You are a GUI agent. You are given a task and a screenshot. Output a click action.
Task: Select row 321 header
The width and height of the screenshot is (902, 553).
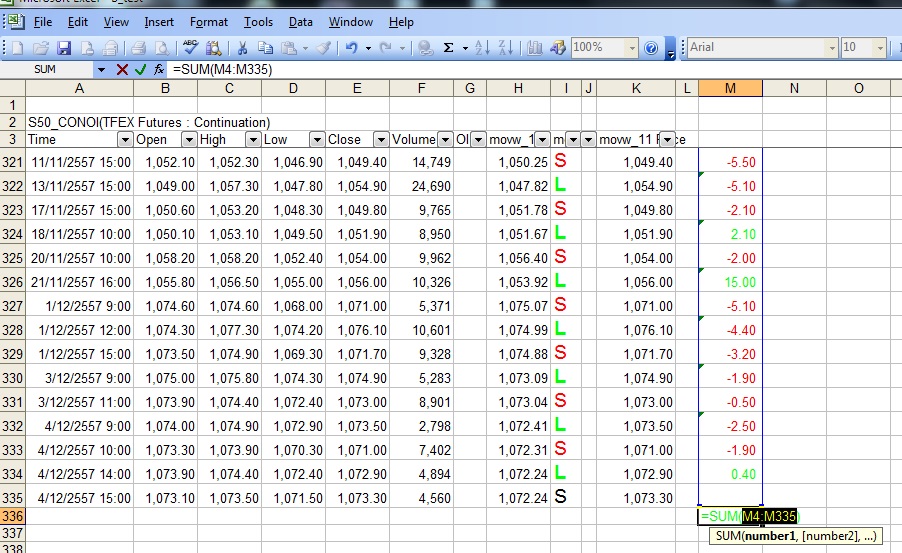13,162
